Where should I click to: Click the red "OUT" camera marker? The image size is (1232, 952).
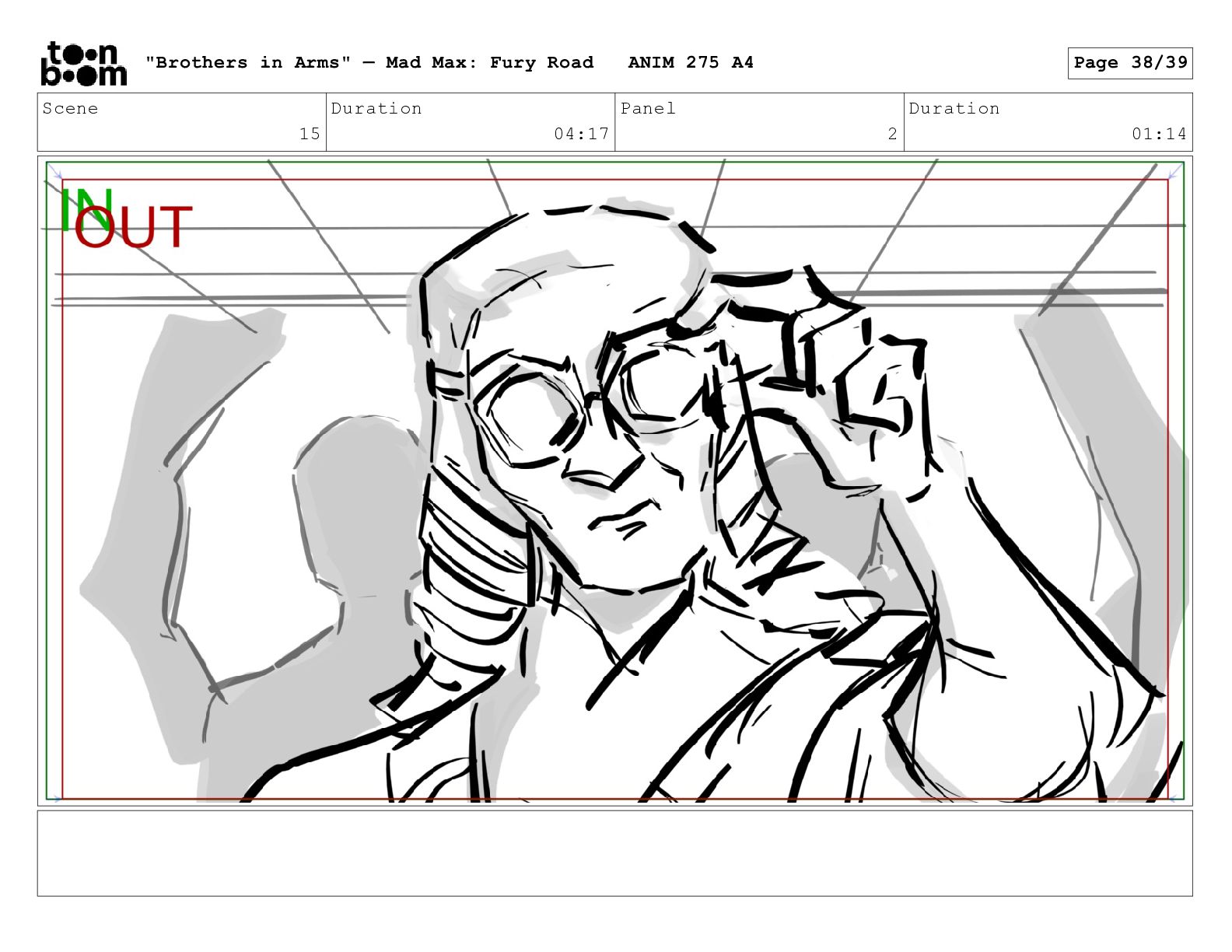click(133, 227)
